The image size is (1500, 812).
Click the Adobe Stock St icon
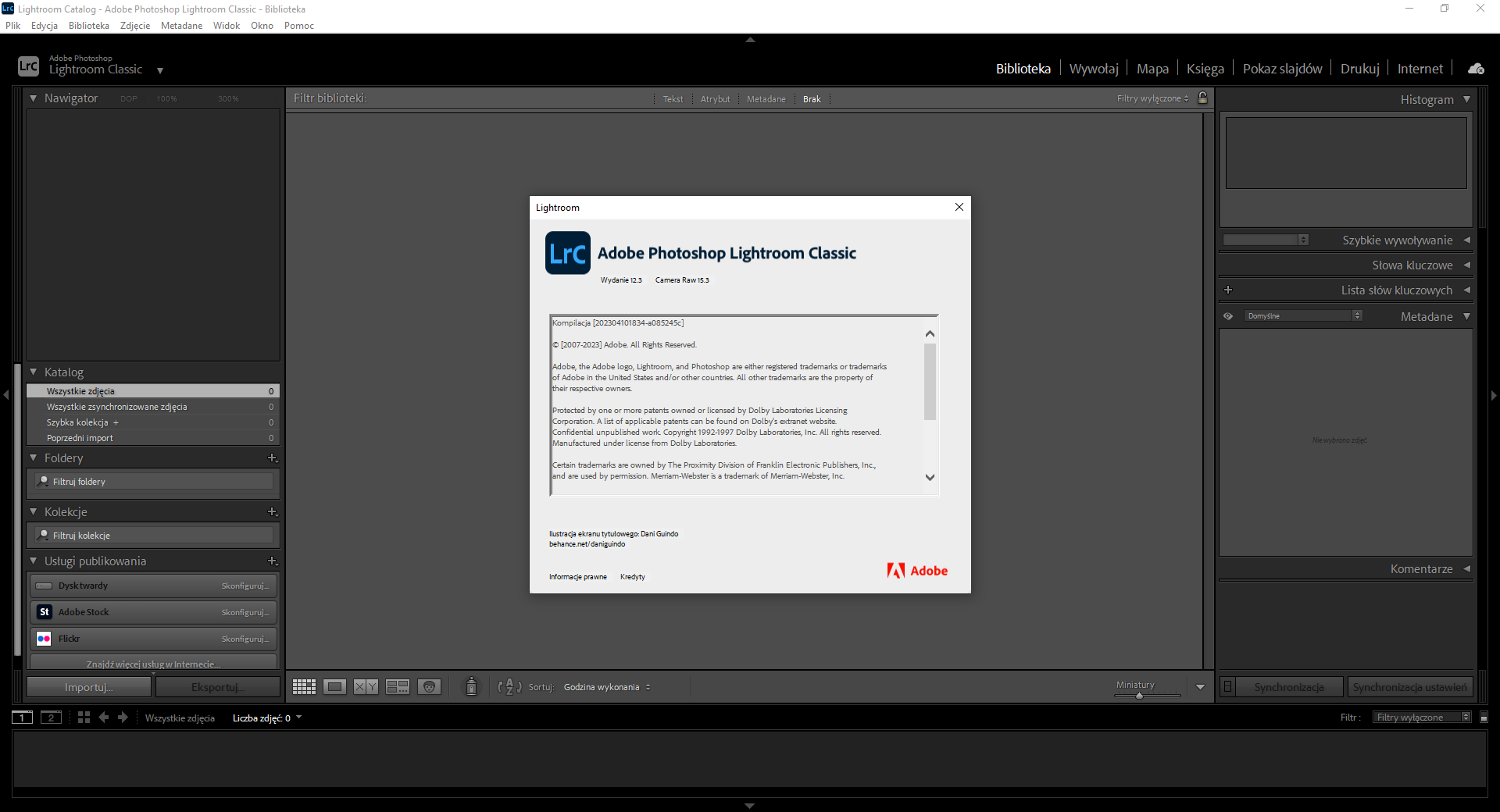point(44,612)
